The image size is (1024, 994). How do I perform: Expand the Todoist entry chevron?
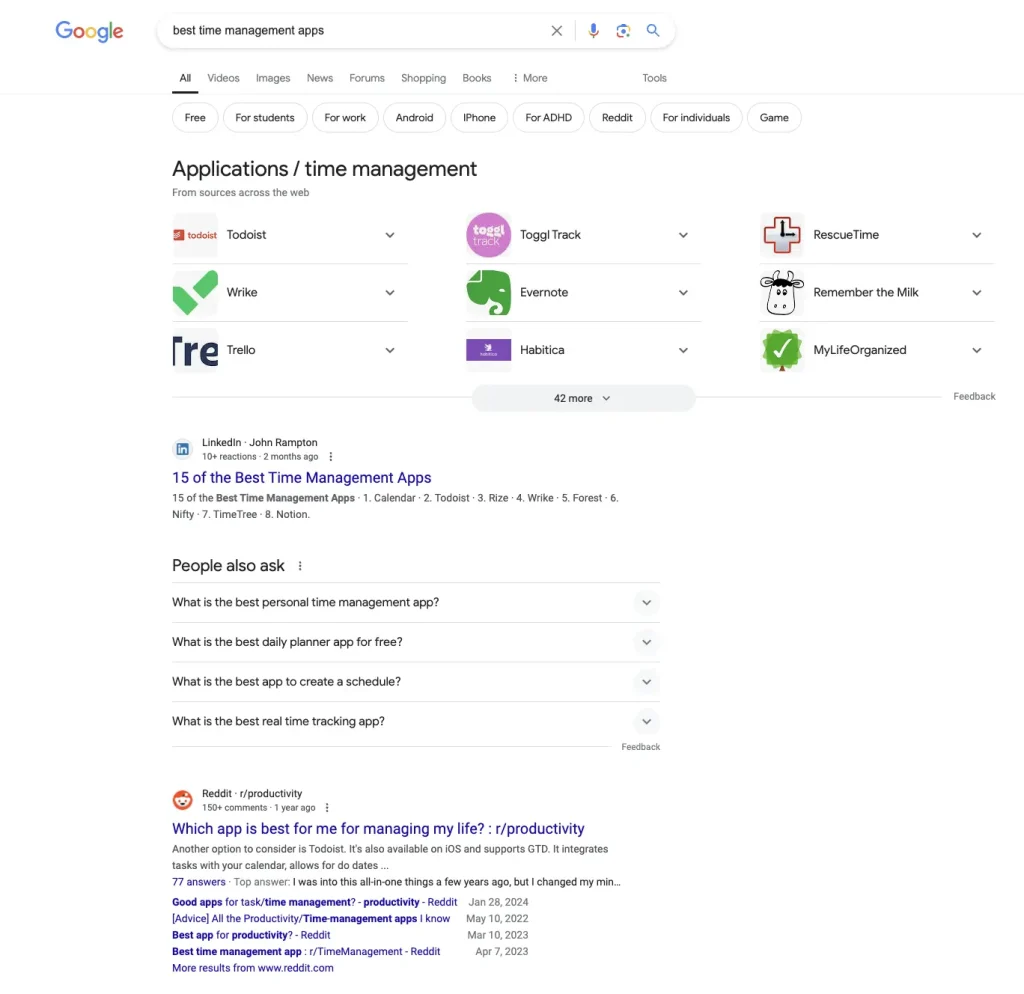point(390,234)
